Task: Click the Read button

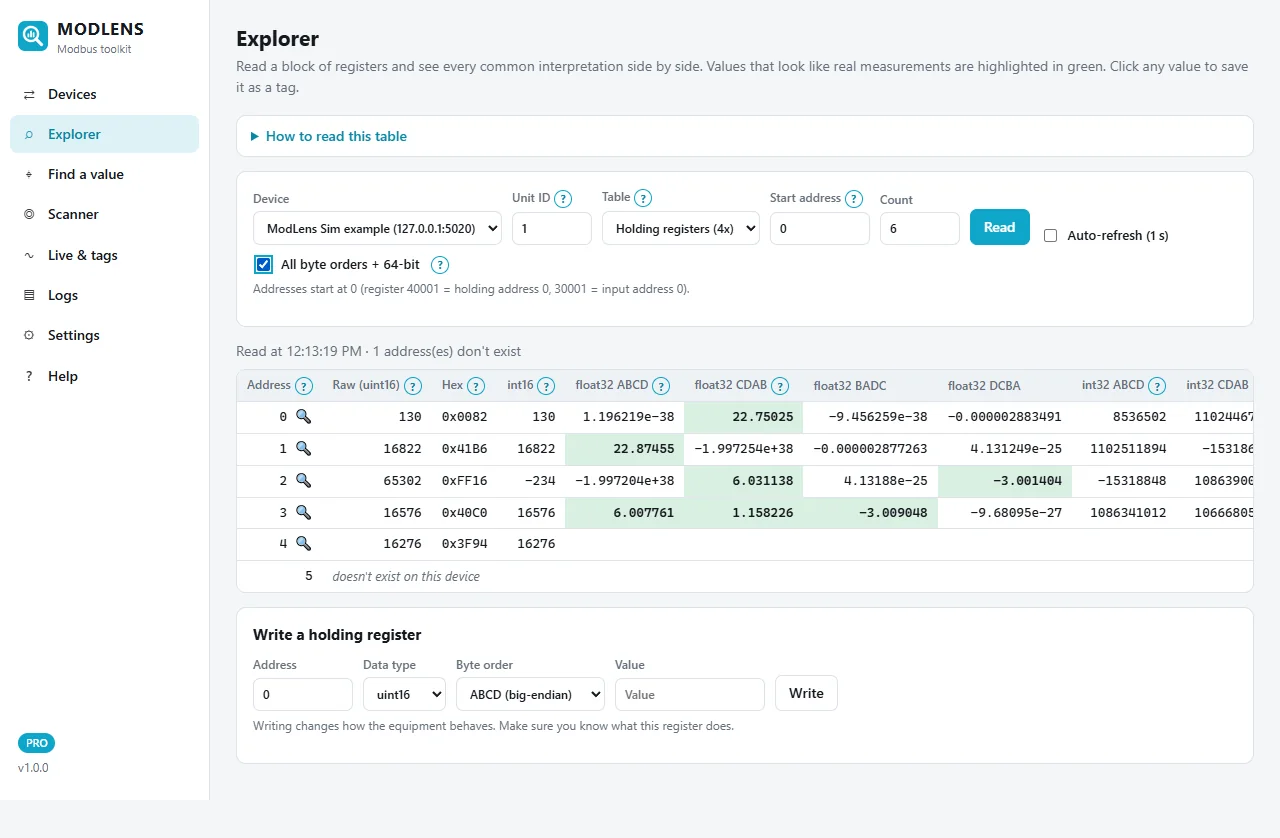Action: (1000, 227)
